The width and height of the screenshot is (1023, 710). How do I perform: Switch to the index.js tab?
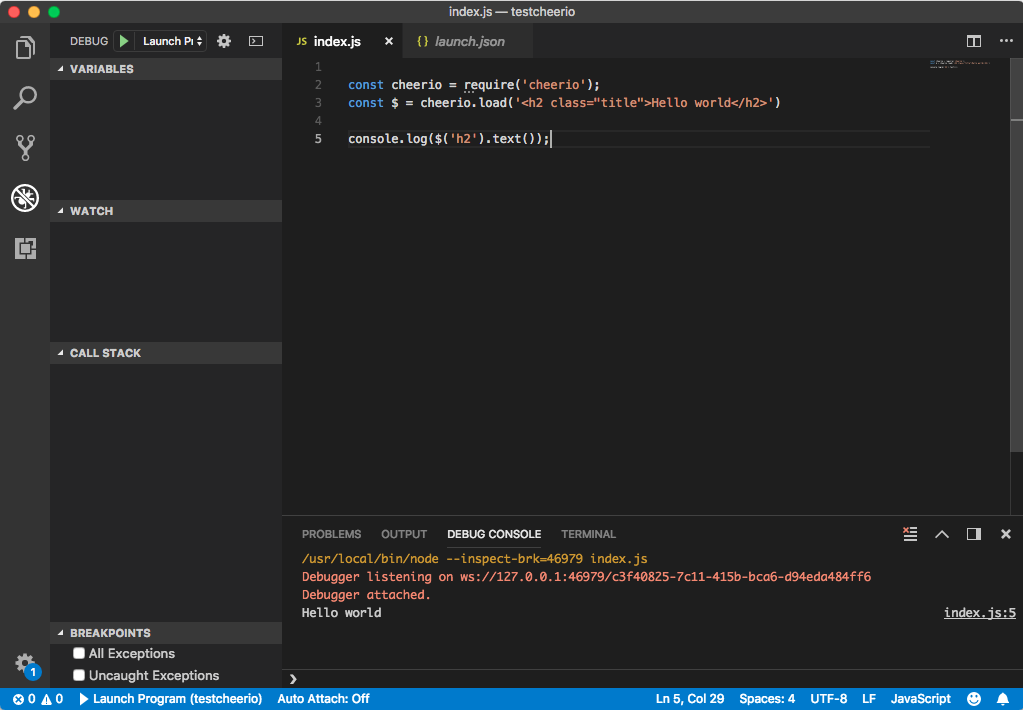point(337,41)
